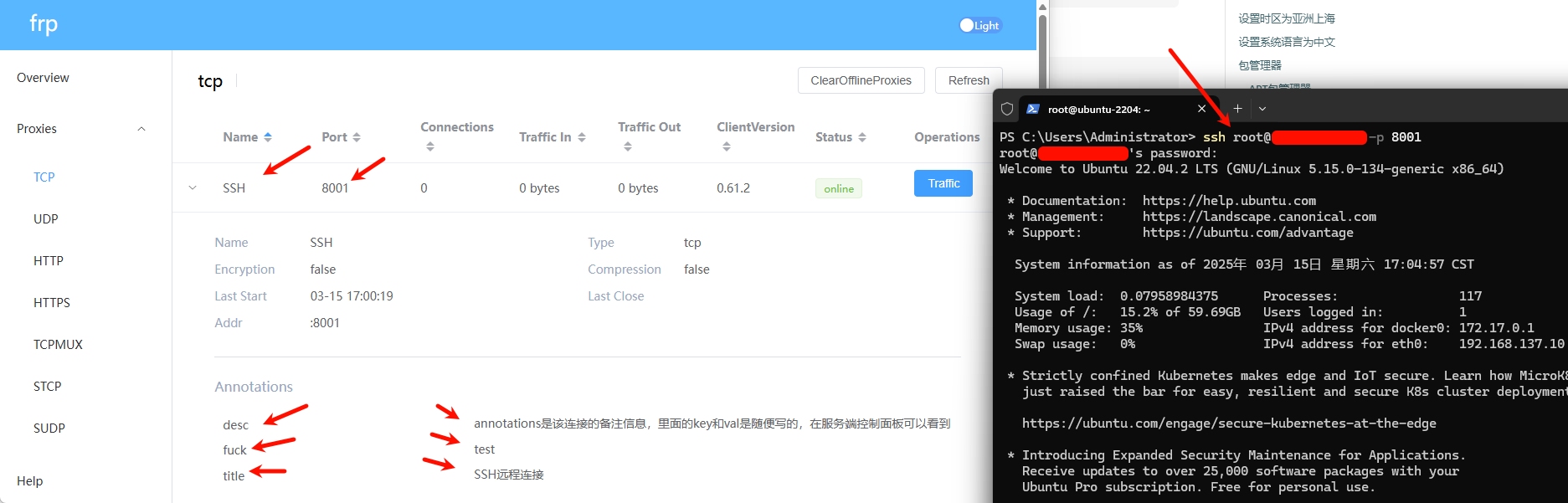Collapse the Proxies sidebar menu

141,129
